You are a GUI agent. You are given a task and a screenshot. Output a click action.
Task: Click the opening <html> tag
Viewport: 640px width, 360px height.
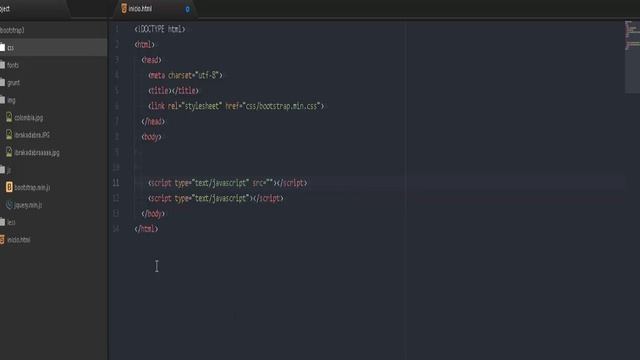(x=144, y=44)
